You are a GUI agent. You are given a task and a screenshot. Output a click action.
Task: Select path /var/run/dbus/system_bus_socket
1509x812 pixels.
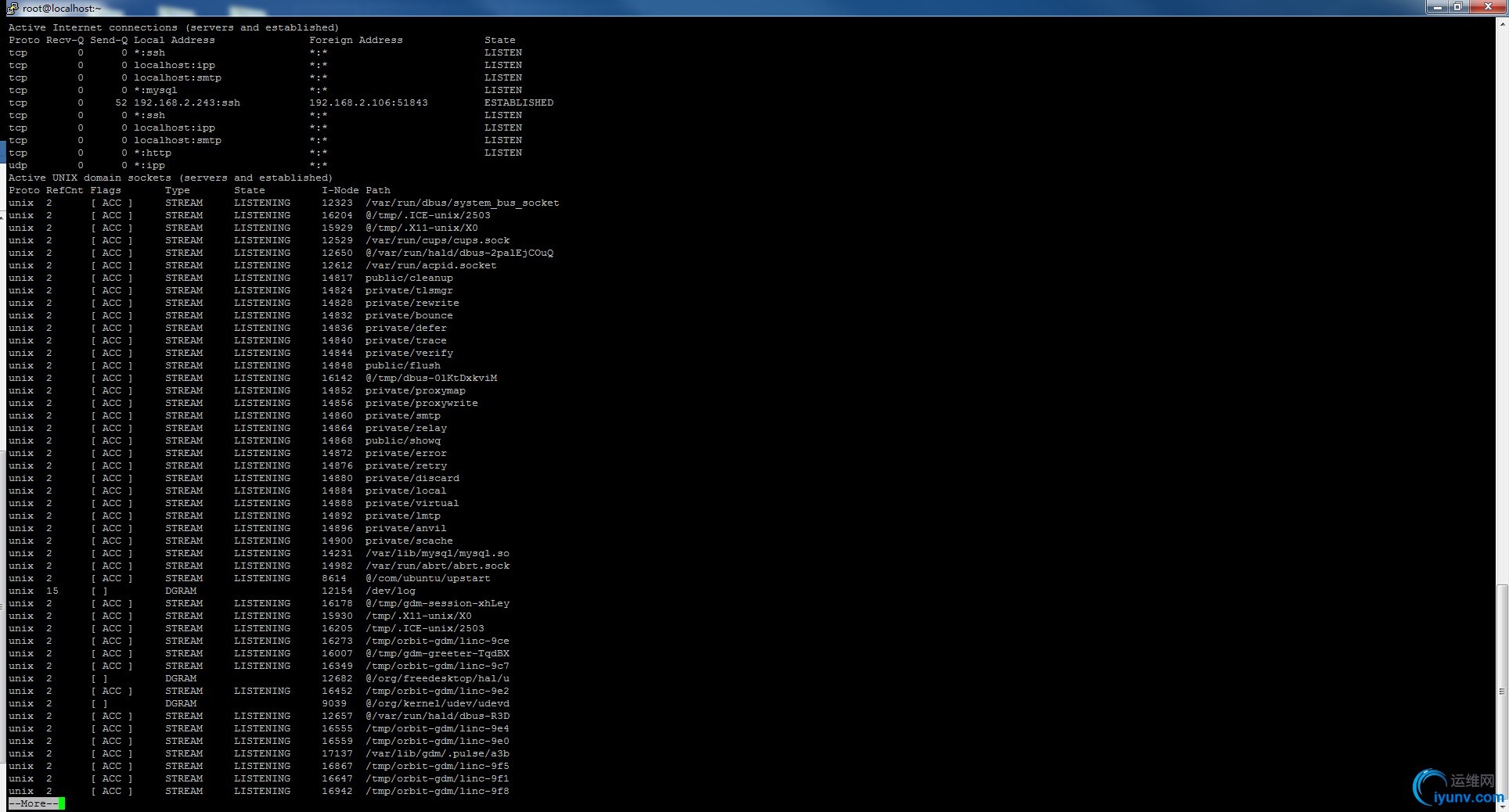[x=463, y=203]
